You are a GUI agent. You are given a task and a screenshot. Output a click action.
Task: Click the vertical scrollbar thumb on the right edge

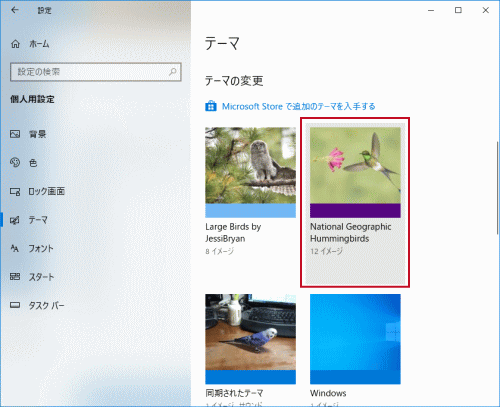[498, 188]
